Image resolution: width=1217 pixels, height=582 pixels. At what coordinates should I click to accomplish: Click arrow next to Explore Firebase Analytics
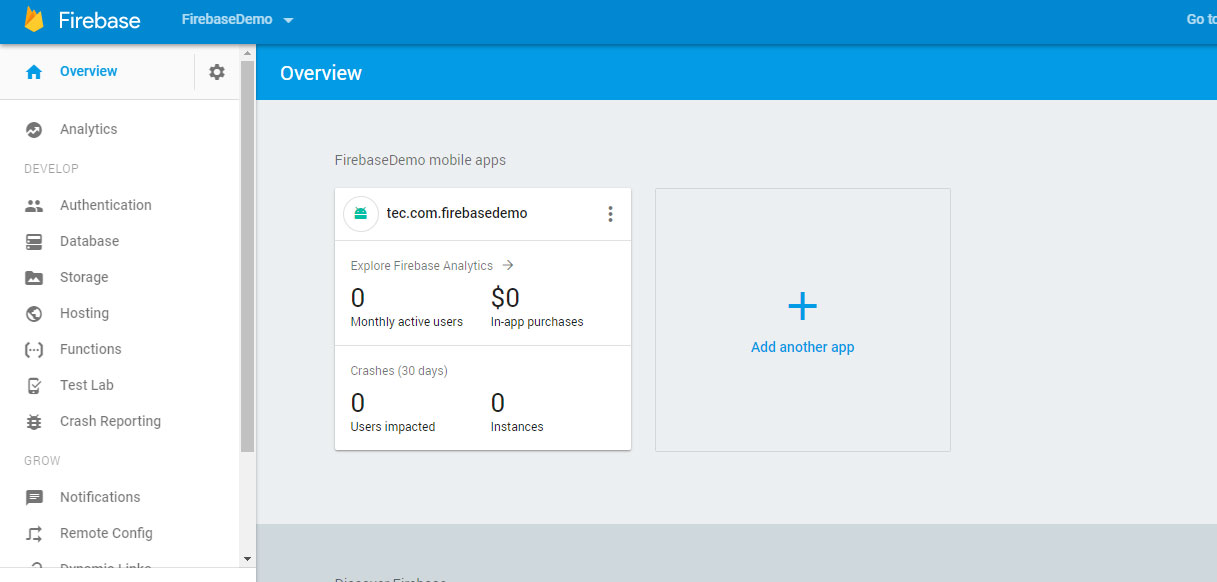click(508, 266)
